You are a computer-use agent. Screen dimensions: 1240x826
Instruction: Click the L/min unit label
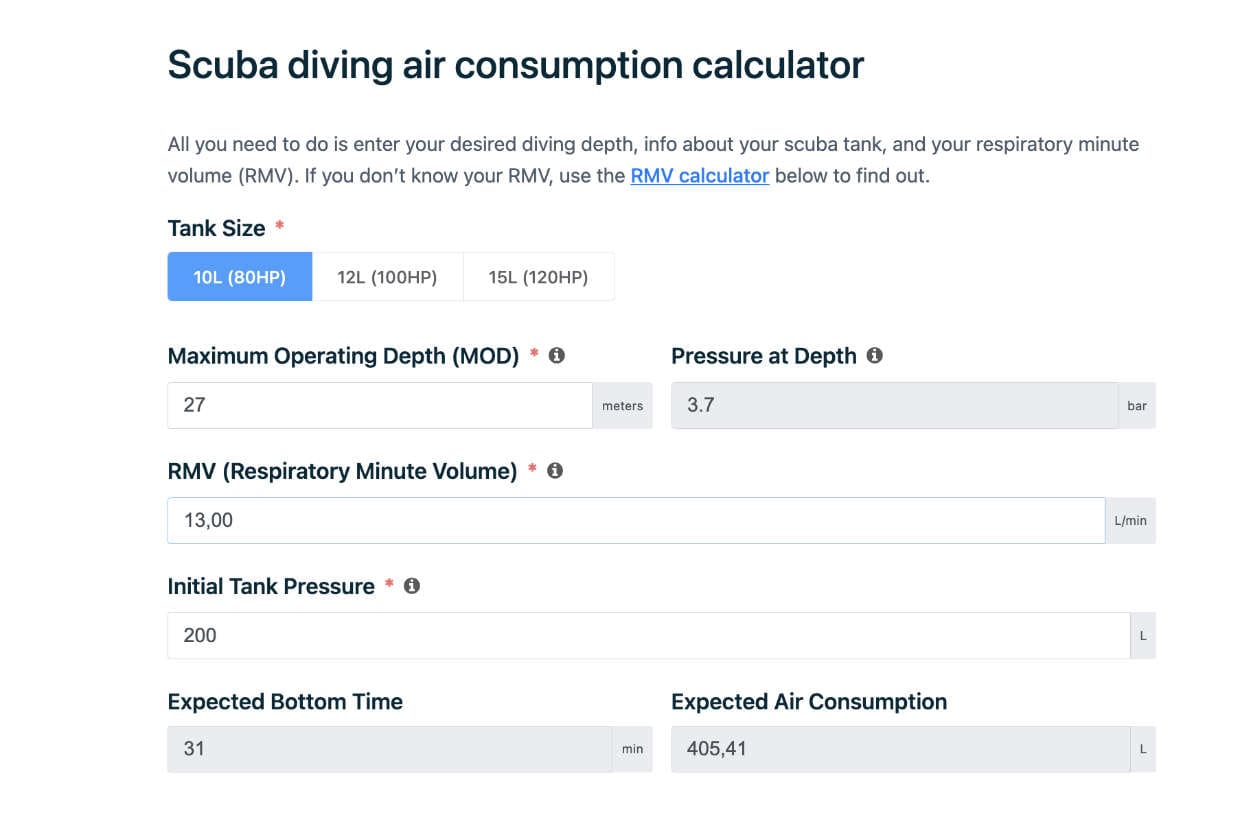pos(1129,520)
